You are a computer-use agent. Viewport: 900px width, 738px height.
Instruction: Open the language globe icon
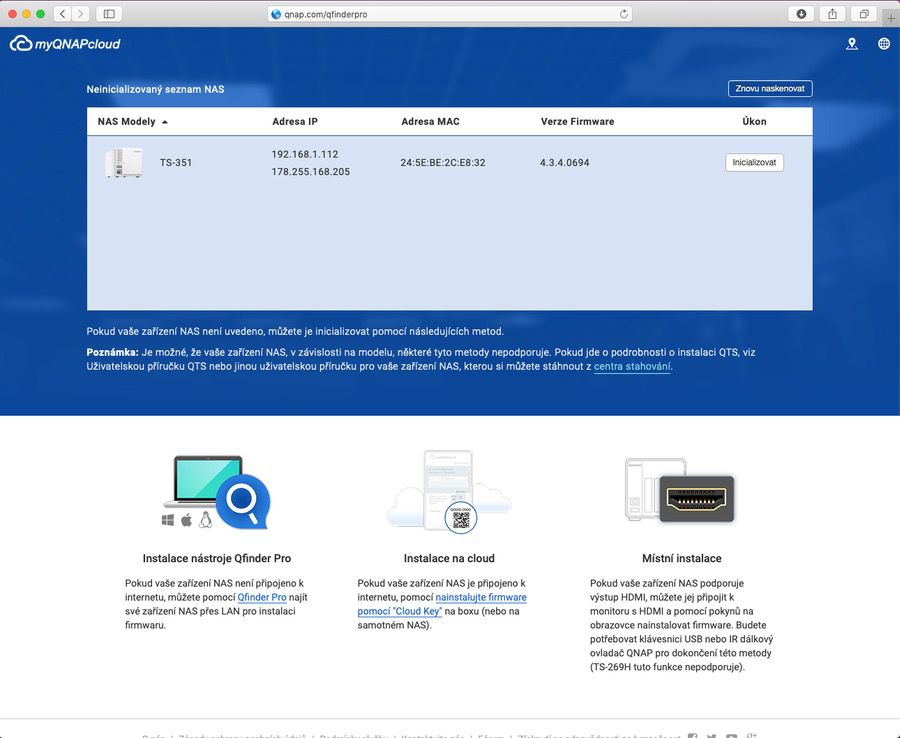coord(884,44)
